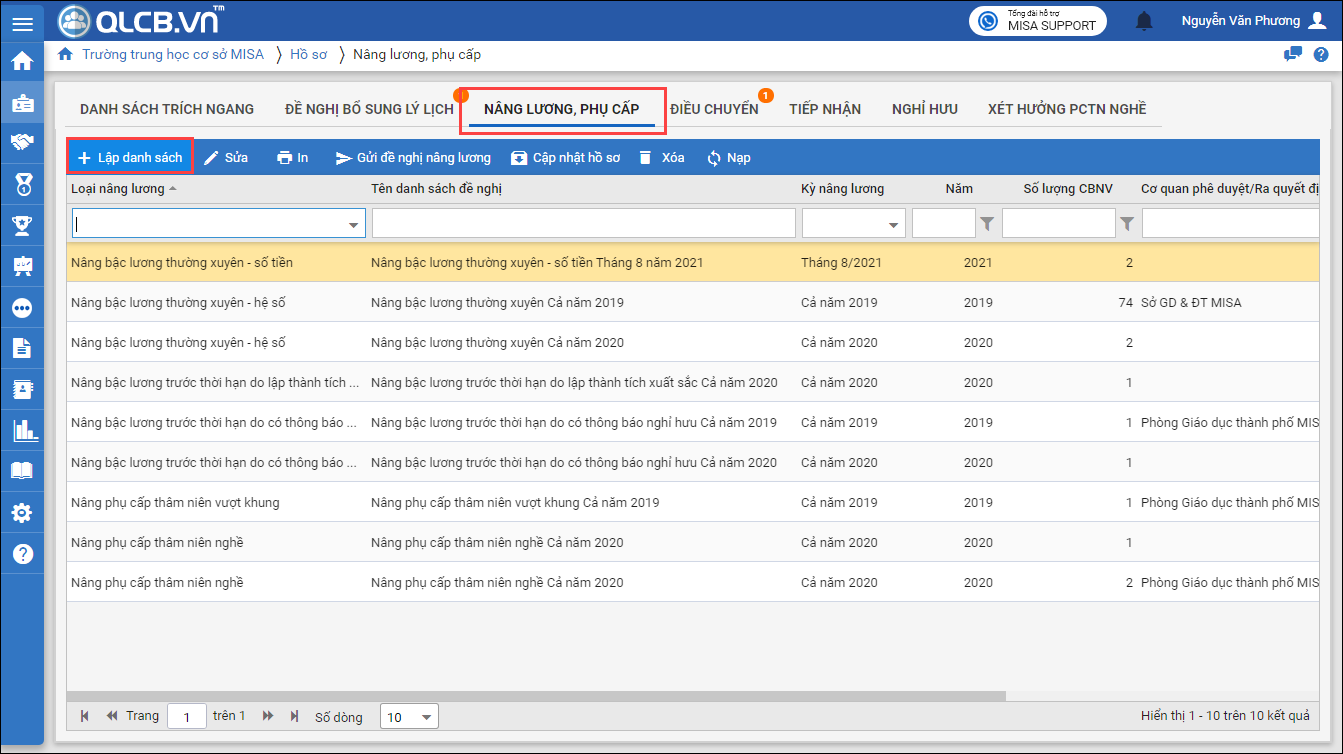Click the medal icon in sidebar
Screen dimensions: 1343x754
(x=21, y=184)
